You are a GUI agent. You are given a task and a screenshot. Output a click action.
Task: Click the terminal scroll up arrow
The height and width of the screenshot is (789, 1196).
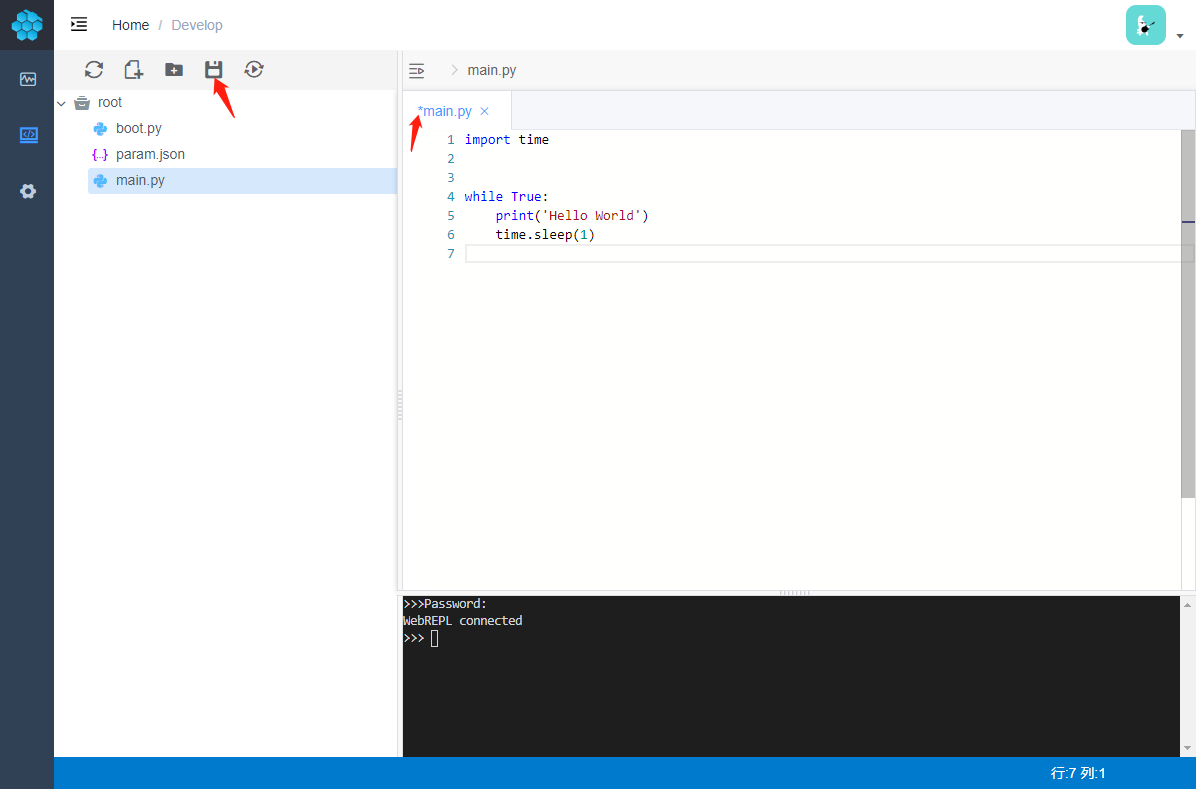(1188, 605)
